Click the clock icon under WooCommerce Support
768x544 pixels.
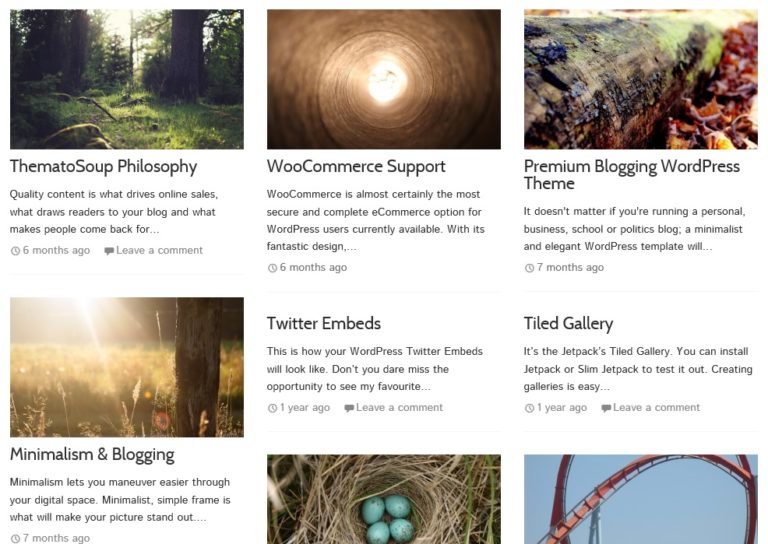[x=272, y=268]
